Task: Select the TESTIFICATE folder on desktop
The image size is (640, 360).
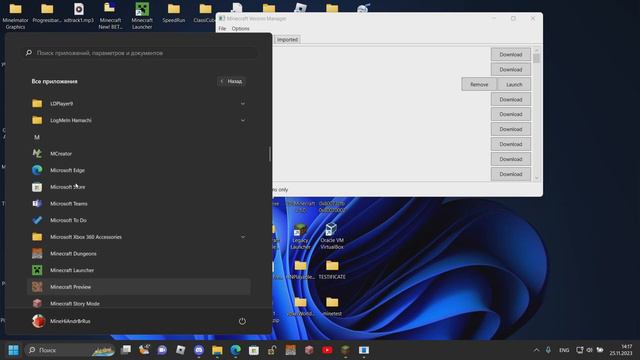Action: pyautogui.click(x=332, y=270)
